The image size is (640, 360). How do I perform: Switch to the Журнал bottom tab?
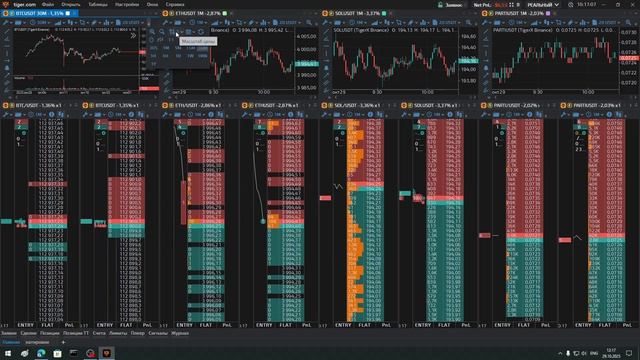pos(180,333)
